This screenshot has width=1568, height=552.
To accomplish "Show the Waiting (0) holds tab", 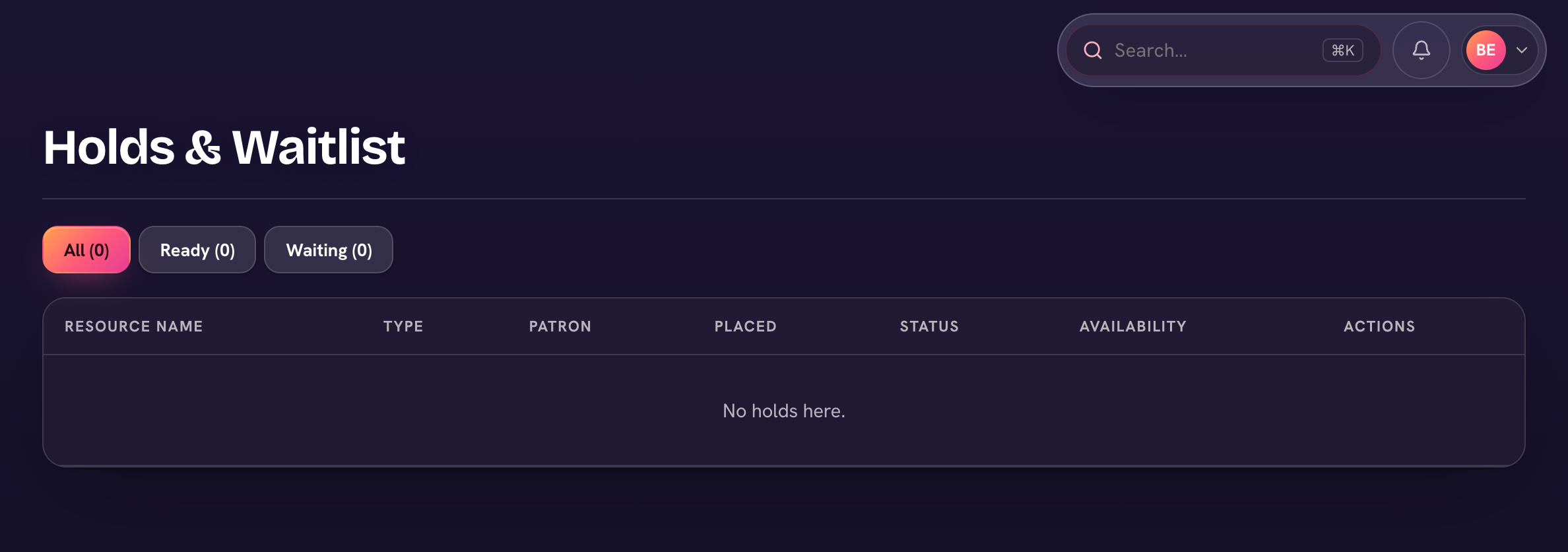I will point(329,250).
